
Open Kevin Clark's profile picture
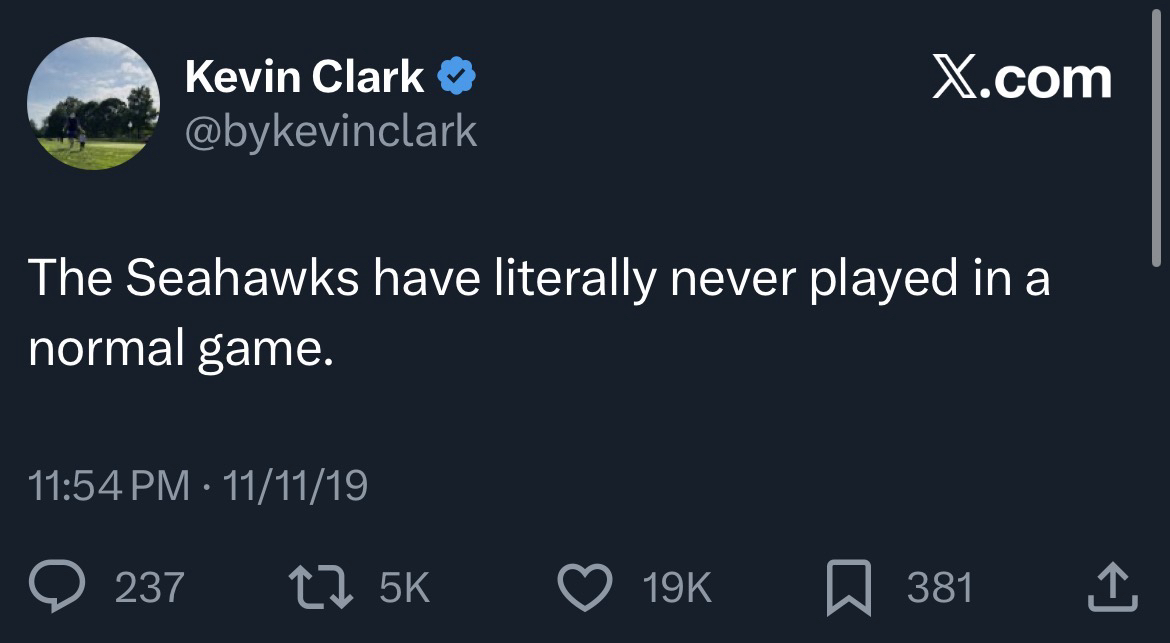coord(93,103)
